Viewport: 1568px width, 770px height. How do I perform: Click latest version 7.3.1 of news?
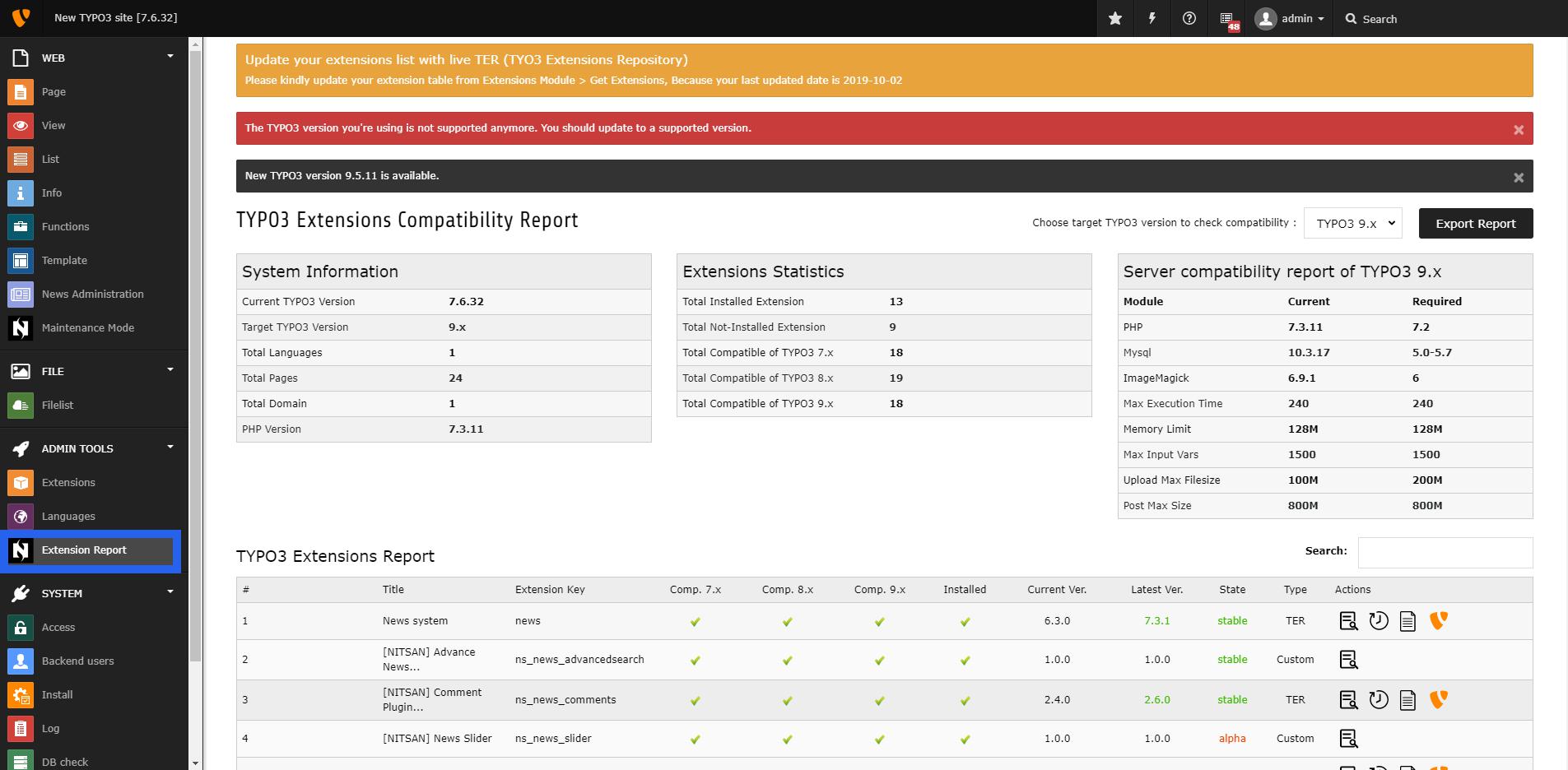coord(1156,621)
